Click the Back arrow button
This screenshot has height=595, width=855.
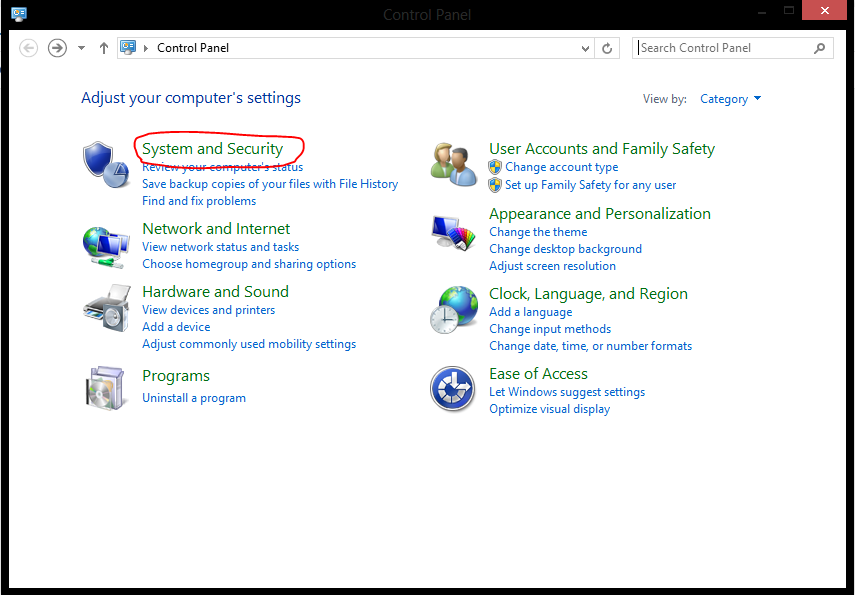tap(28, 48)
